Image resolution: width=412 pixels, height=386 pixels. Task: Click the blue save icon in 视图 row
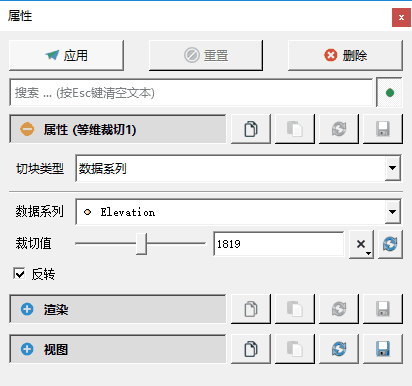pyautogui.click(x=383, y=349)
